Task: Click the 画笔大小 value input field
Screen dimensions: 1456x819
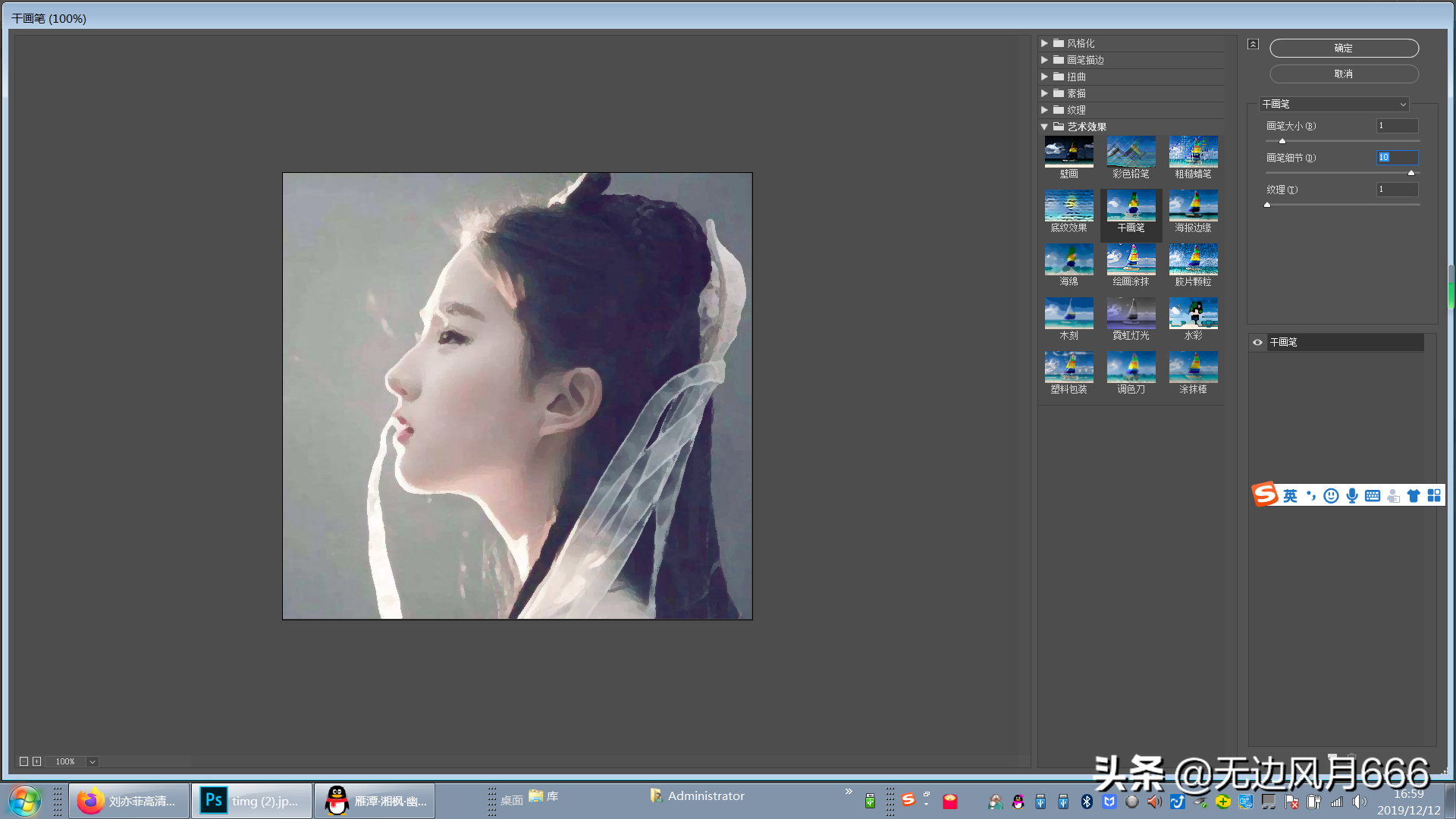Action: [x=1396, y=126]
